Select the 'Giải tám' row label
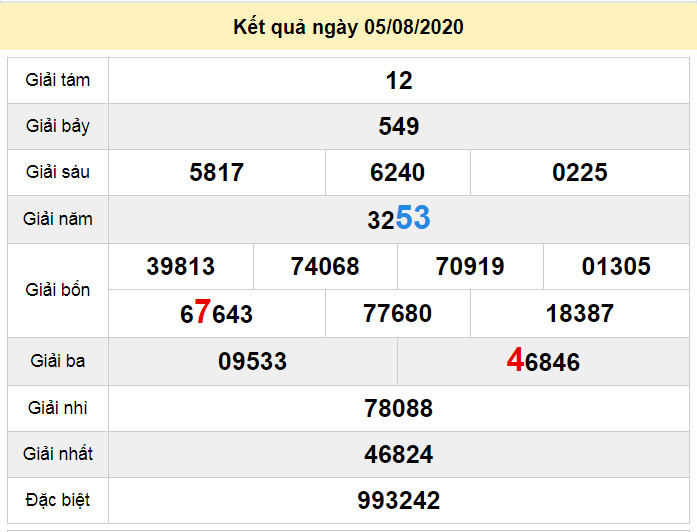This screenshot has width=697, height=532. [x=58, y=80]
